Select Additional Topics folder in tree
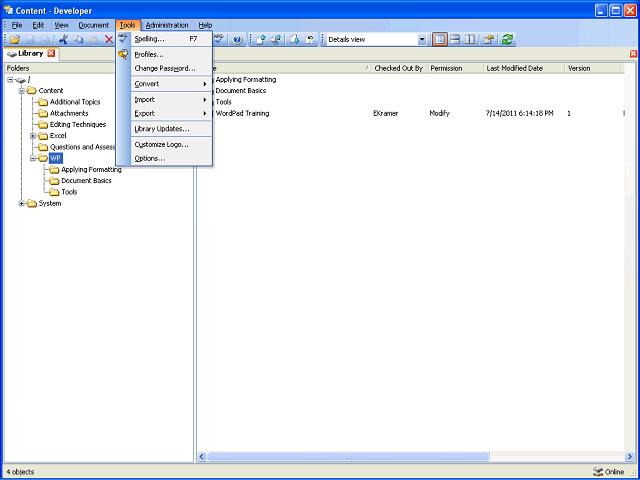This screenshot has width=640, height=480. click(x=75, y=102)
